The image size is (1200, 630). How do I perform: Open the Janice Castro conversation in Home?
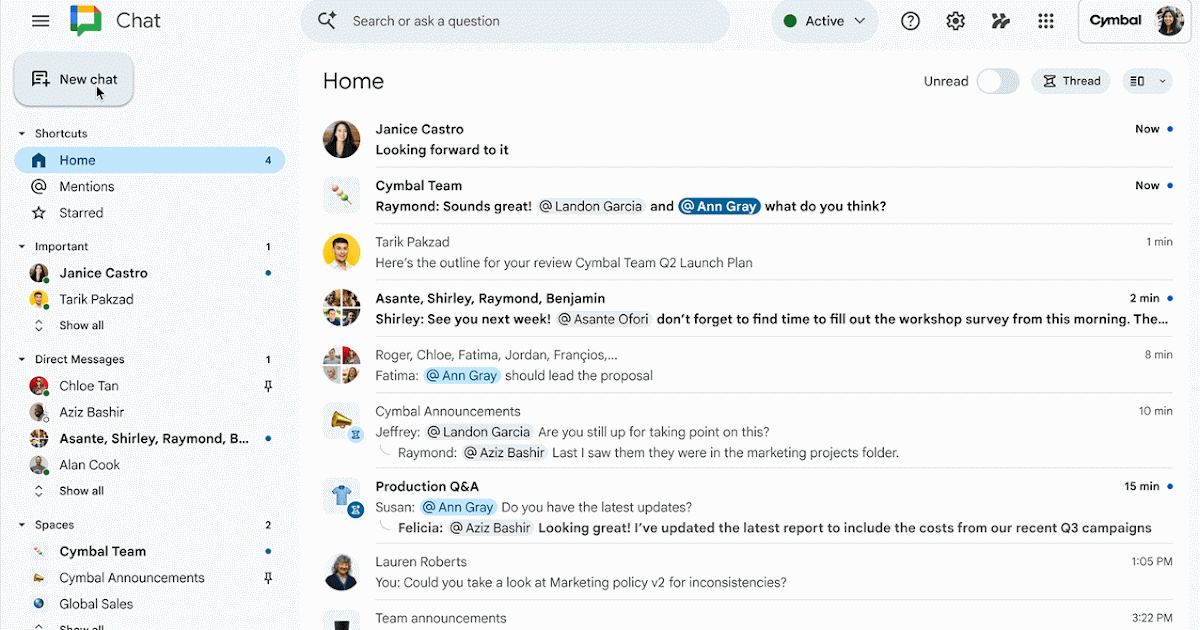(700, 139)
